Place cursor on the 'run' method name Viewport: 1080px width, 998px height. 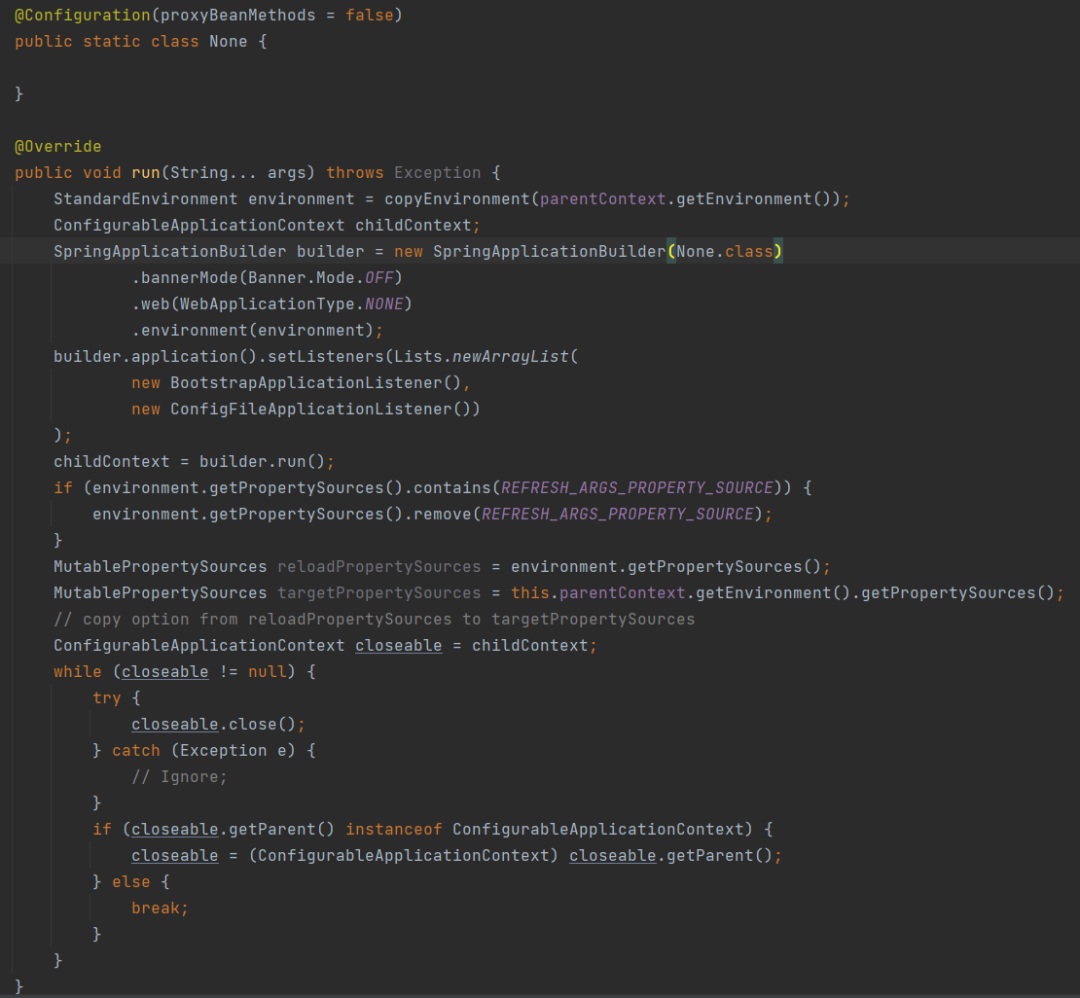point(145,173)
